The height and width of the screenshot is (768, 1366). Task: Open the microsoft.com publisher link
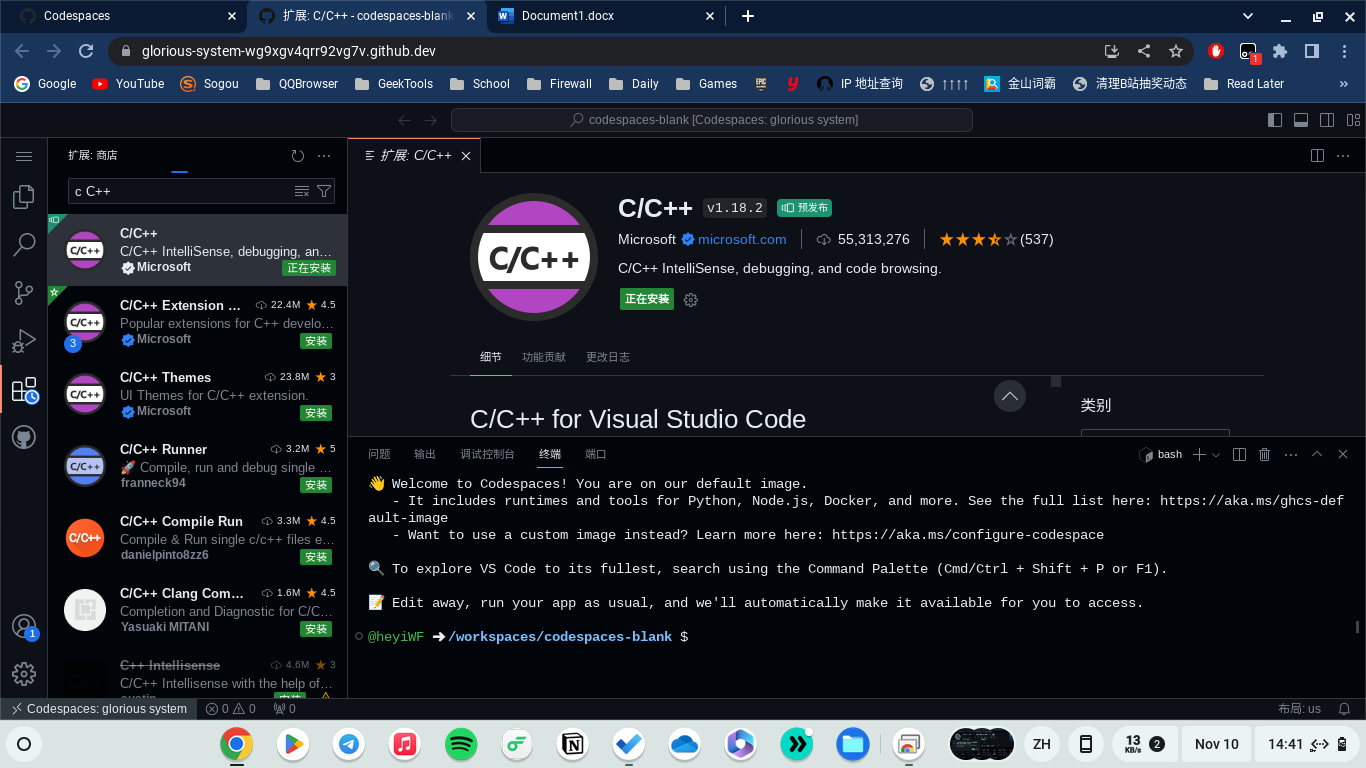pyautogui.click(x=742, y=239)
